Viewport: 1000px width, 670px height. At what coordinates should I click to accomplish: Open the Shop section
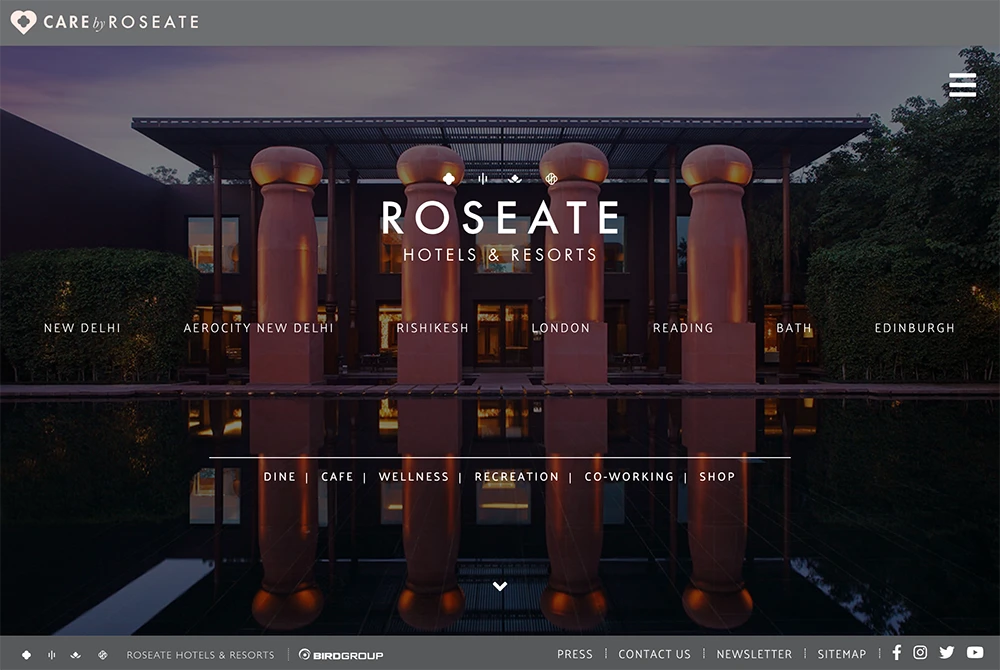pos(717,476)
